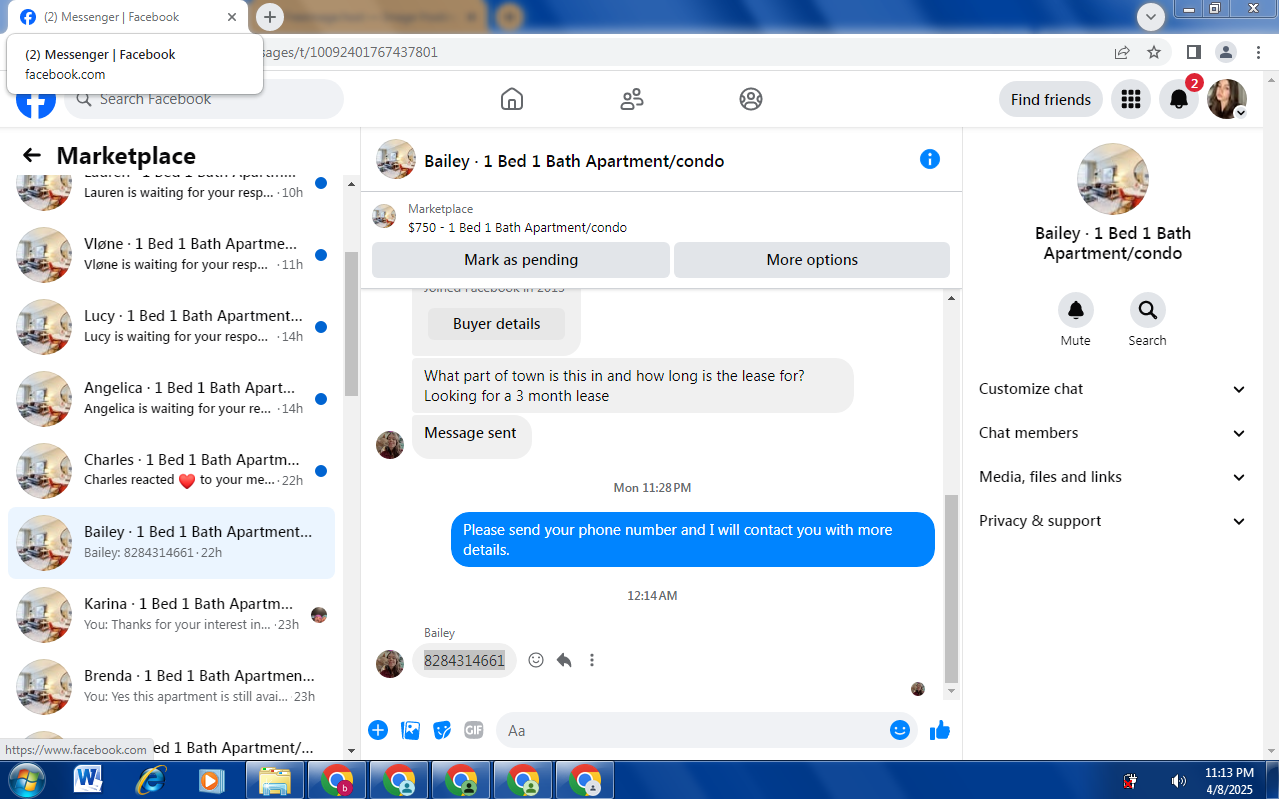
Task: Open a new browser tab
Action: pyautogui.click(x=270, y=17)
